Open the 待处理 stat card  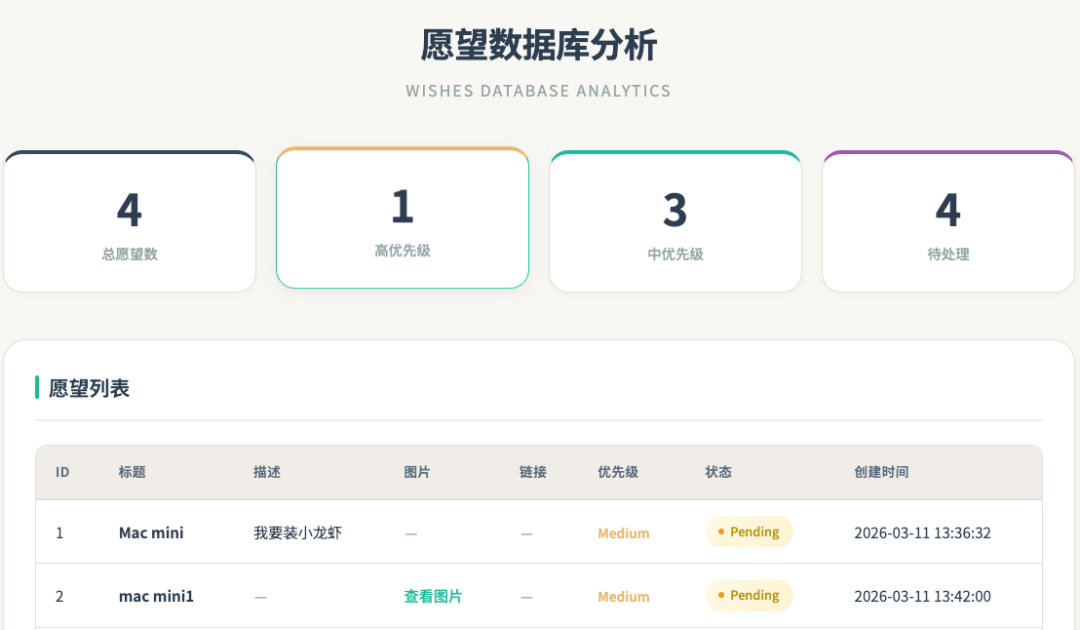(x=948, y=221)
